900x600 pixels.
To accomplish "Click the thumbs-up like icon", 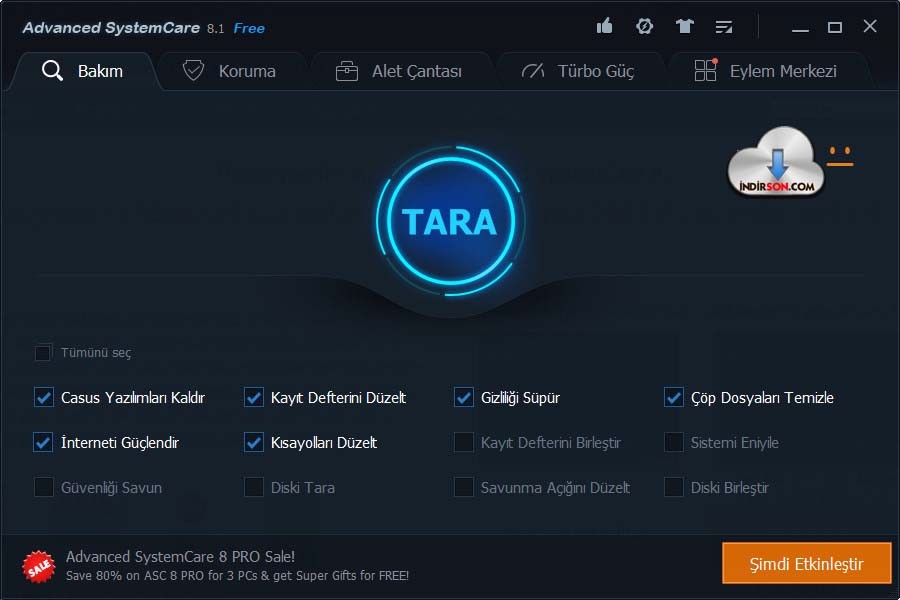I will (604, 26).
